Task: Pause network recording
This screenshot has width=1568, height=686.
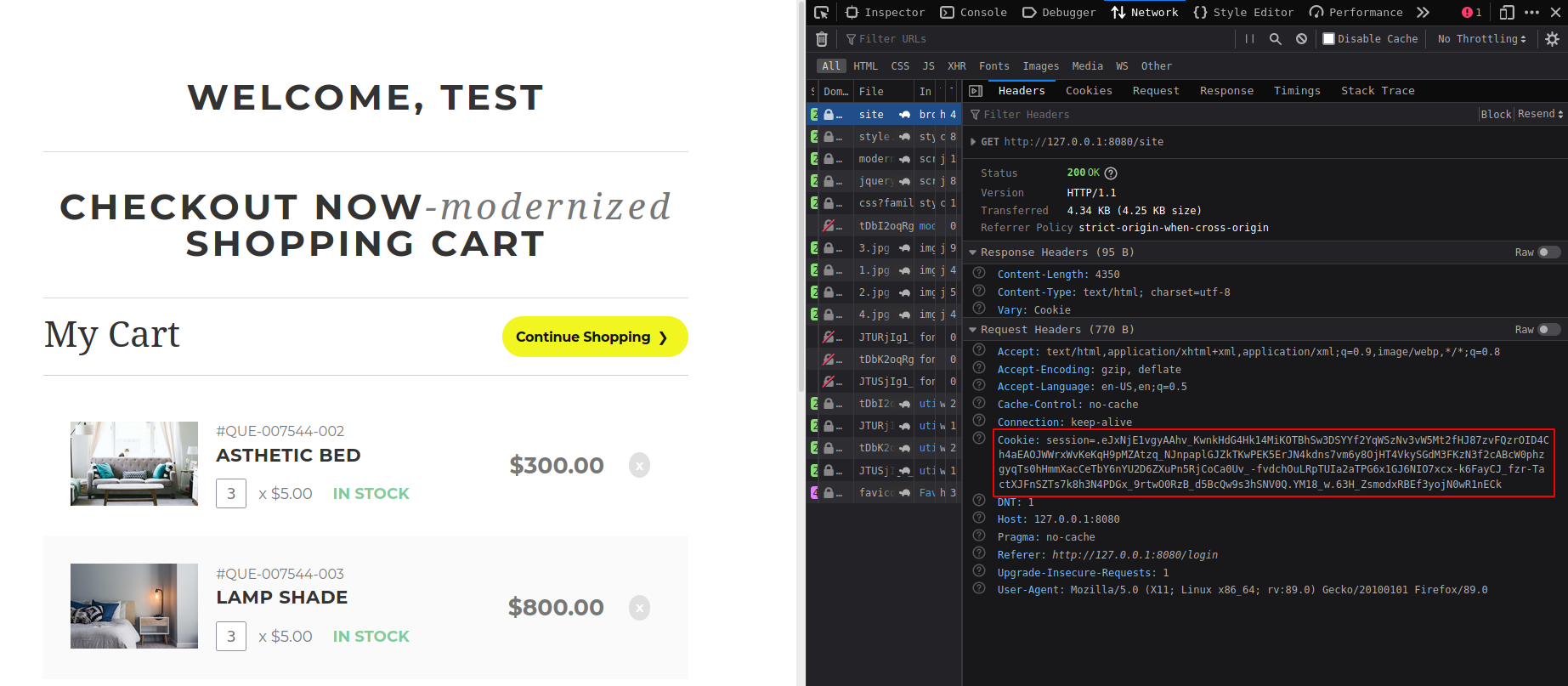Action: point(1249,39)
